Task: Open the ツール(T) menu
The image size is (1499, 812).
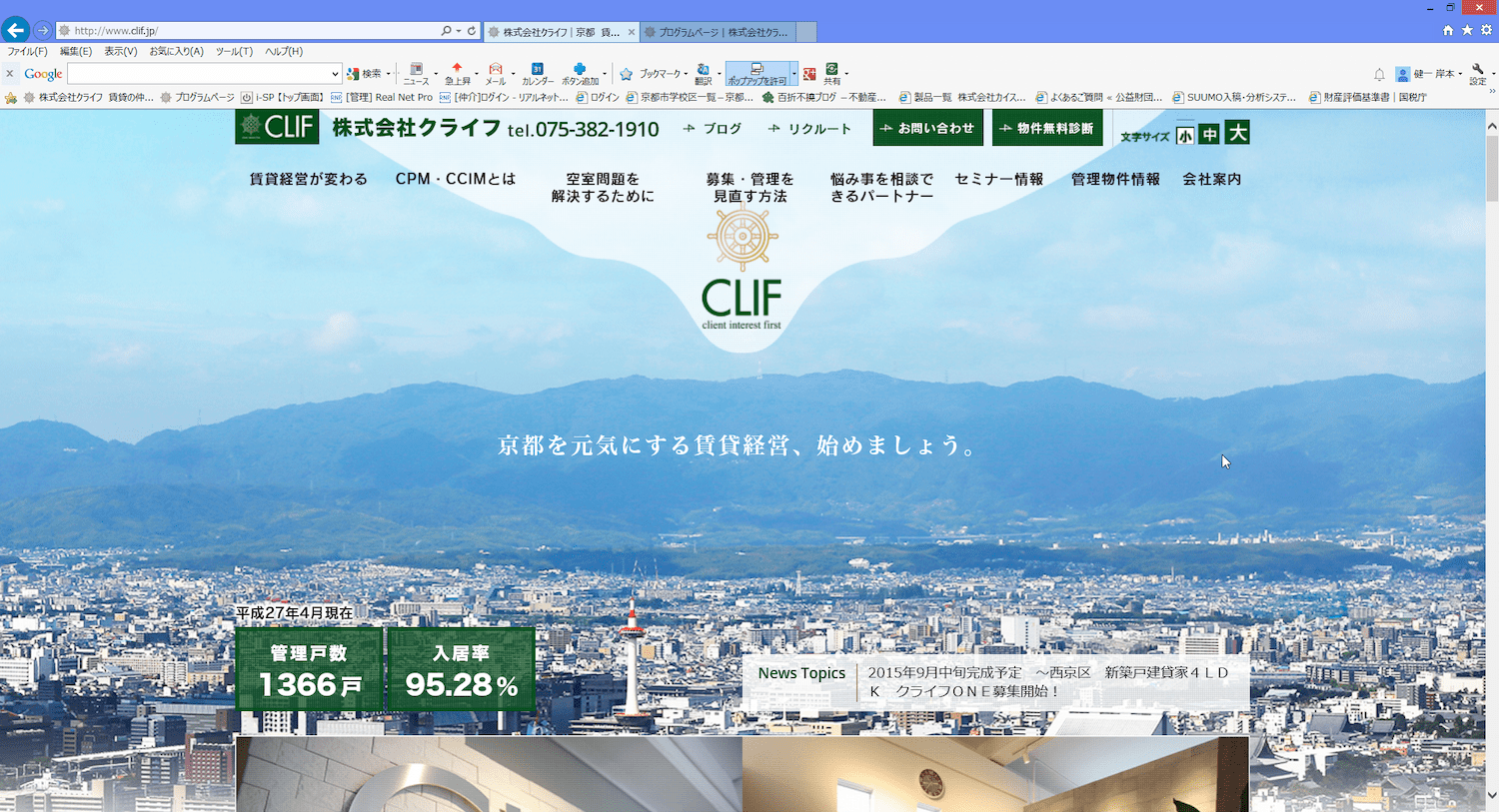Action: coord(234,52)
